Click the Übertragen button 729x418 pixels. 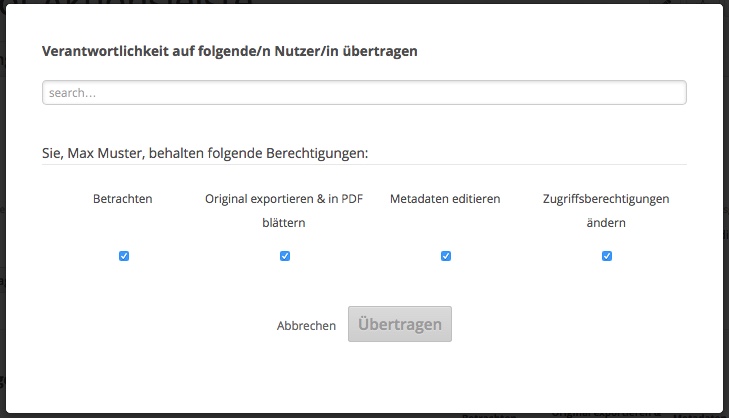point(400,324)
